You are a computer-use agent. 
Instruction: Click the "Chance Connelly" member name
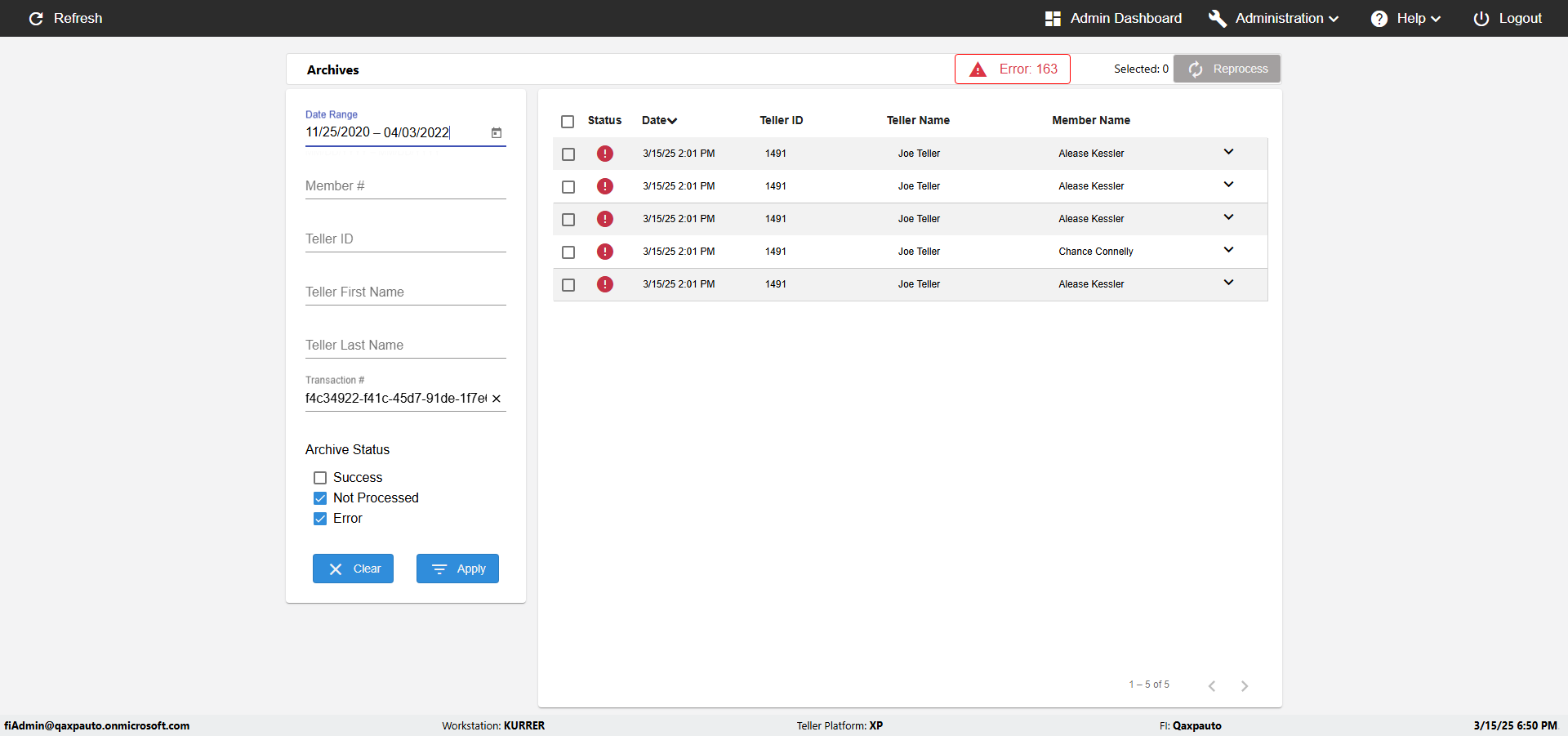[x=1096, y=252]
